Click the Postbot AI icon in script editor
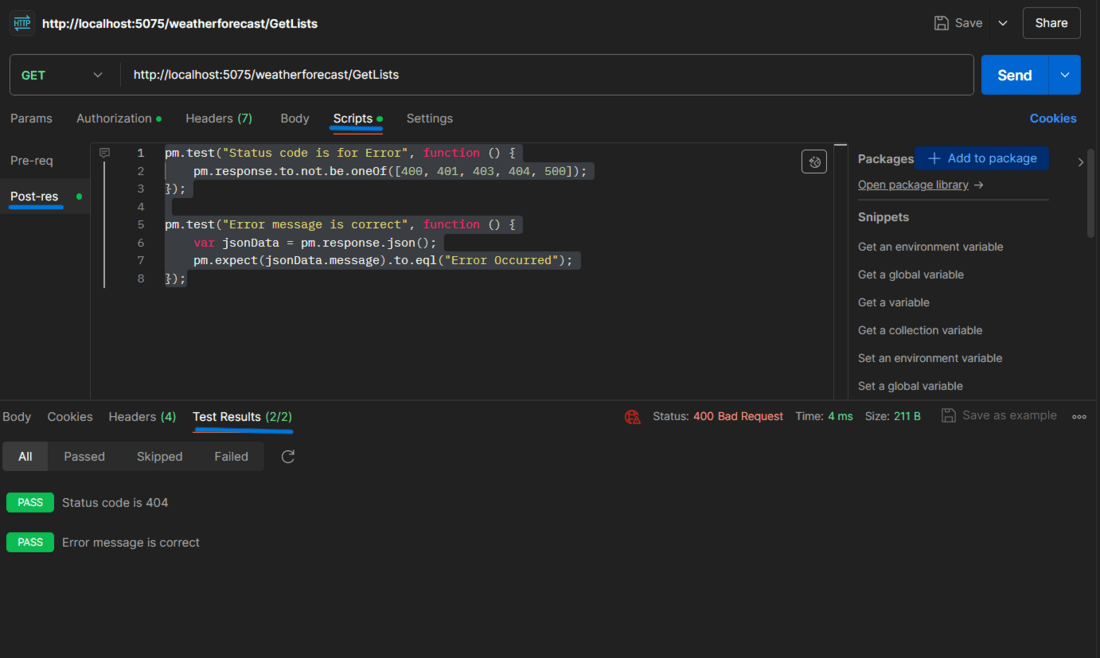The image size is (1100, 658). (814, 162)
